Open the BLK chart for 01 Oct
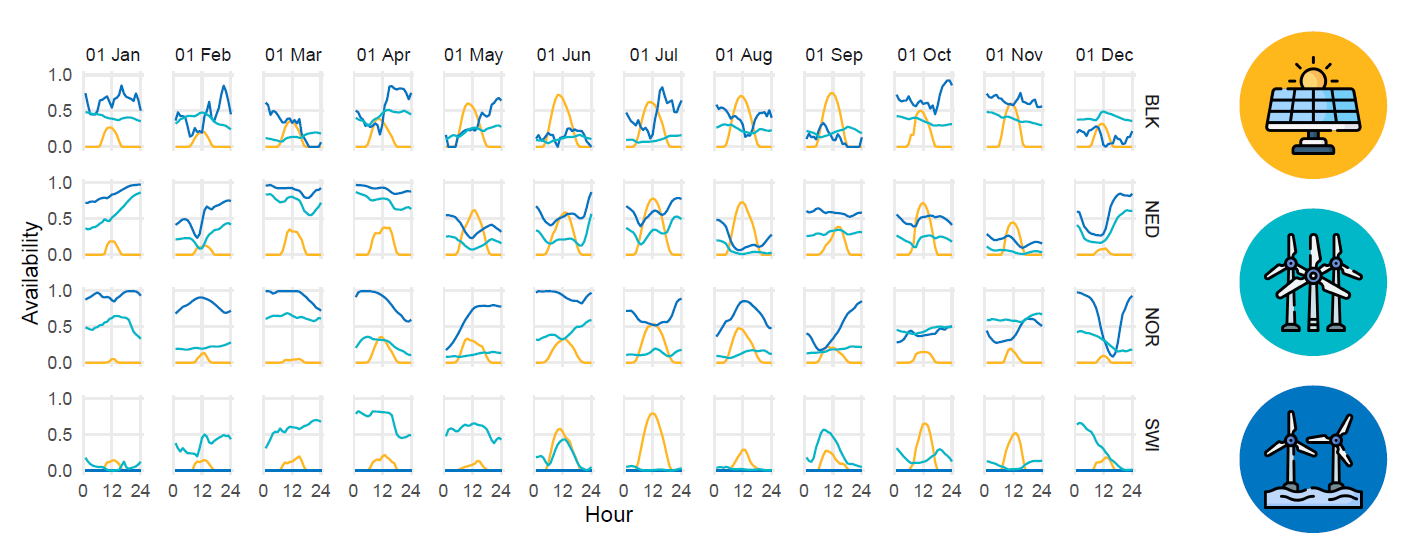The height and width of the screenshot is (557, 1409). click(924, 111)
